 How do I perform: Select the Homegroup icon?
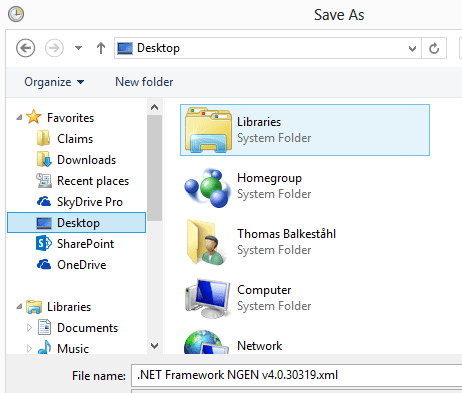208,188
